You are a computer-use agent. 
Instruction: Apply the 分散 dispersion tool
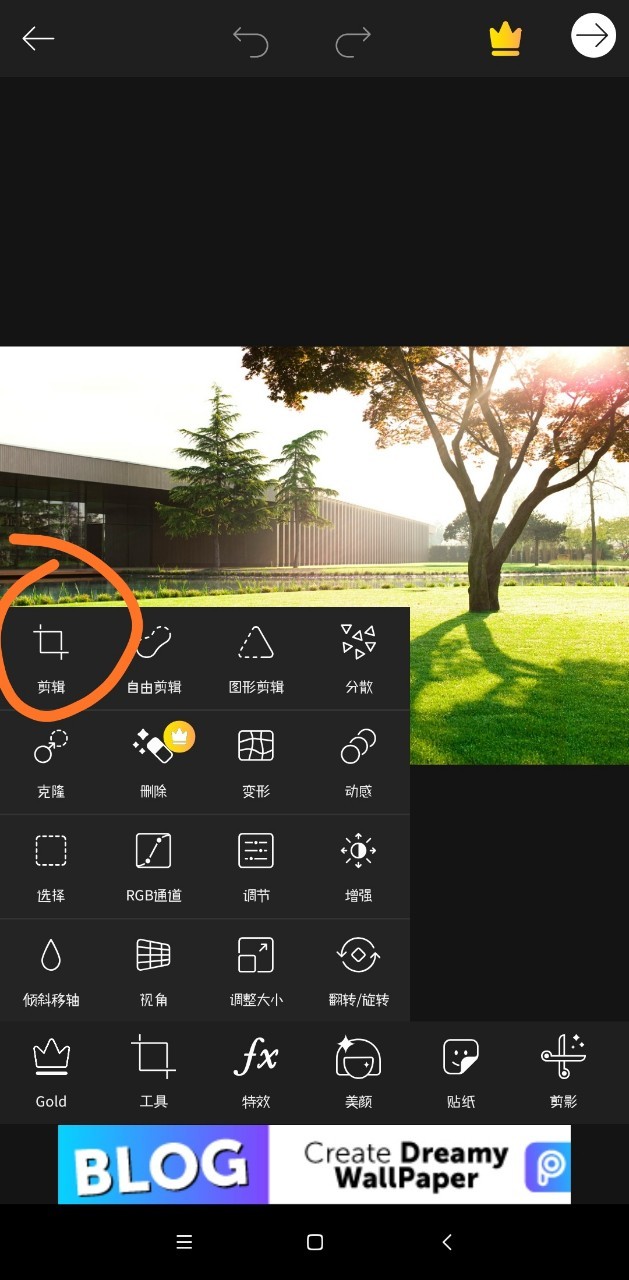(359, 658)
